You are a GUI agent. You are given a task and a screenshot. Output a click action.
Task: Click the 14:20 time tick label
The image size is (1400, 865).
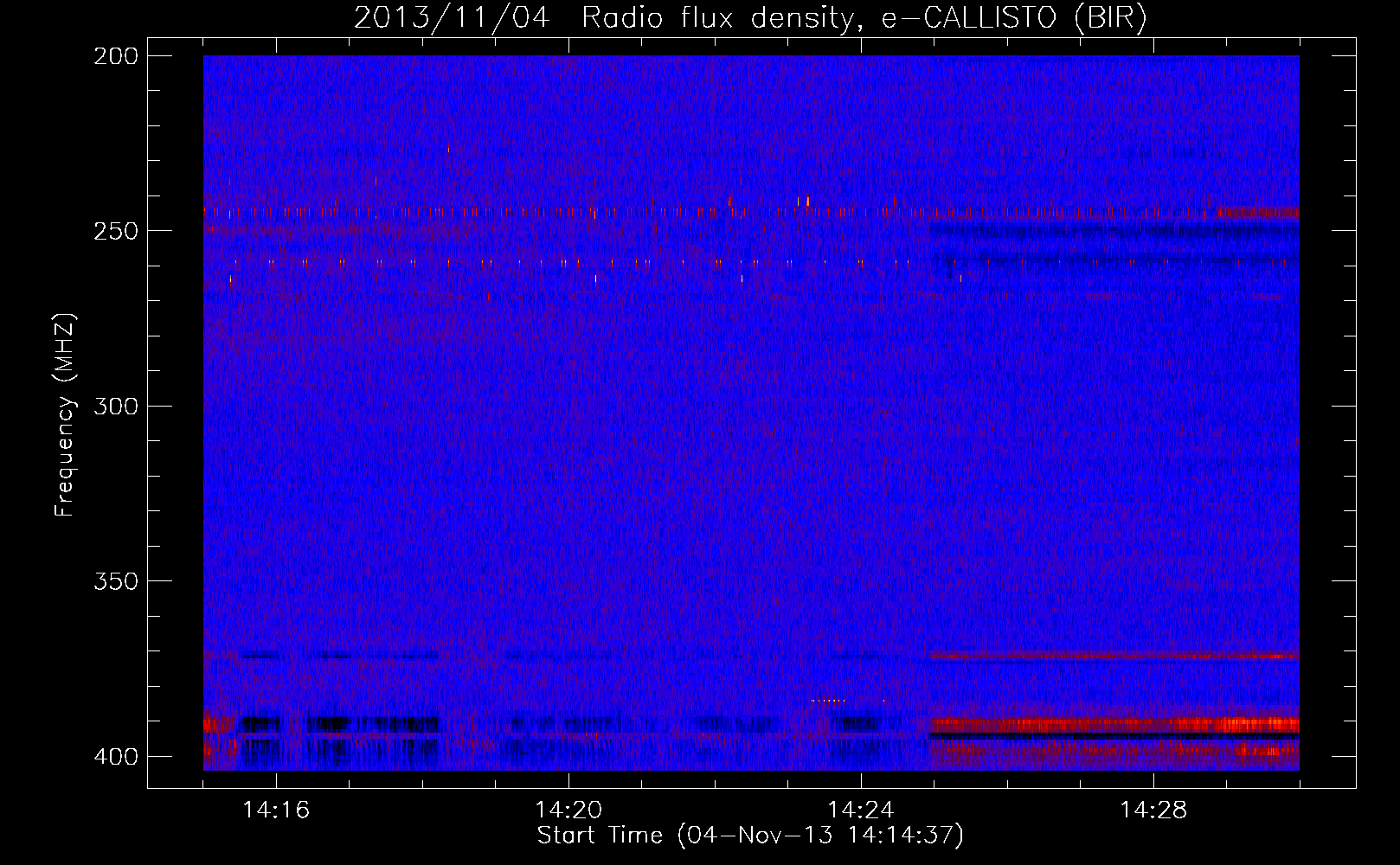click(x=568, y=811)
